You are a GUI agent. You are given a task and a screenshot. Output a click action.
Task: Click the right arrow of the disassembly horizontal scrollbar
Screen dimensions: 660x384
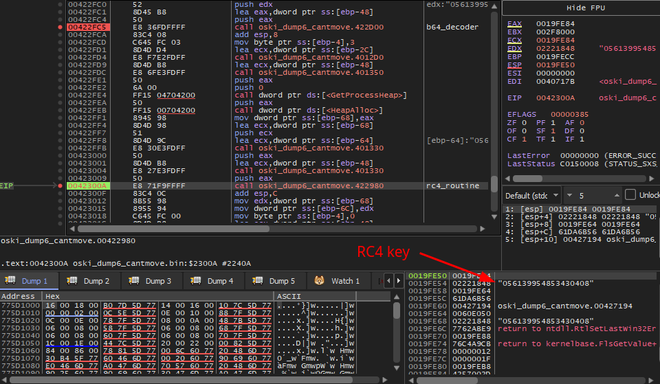pyautogui.click(x=482, y=229)
